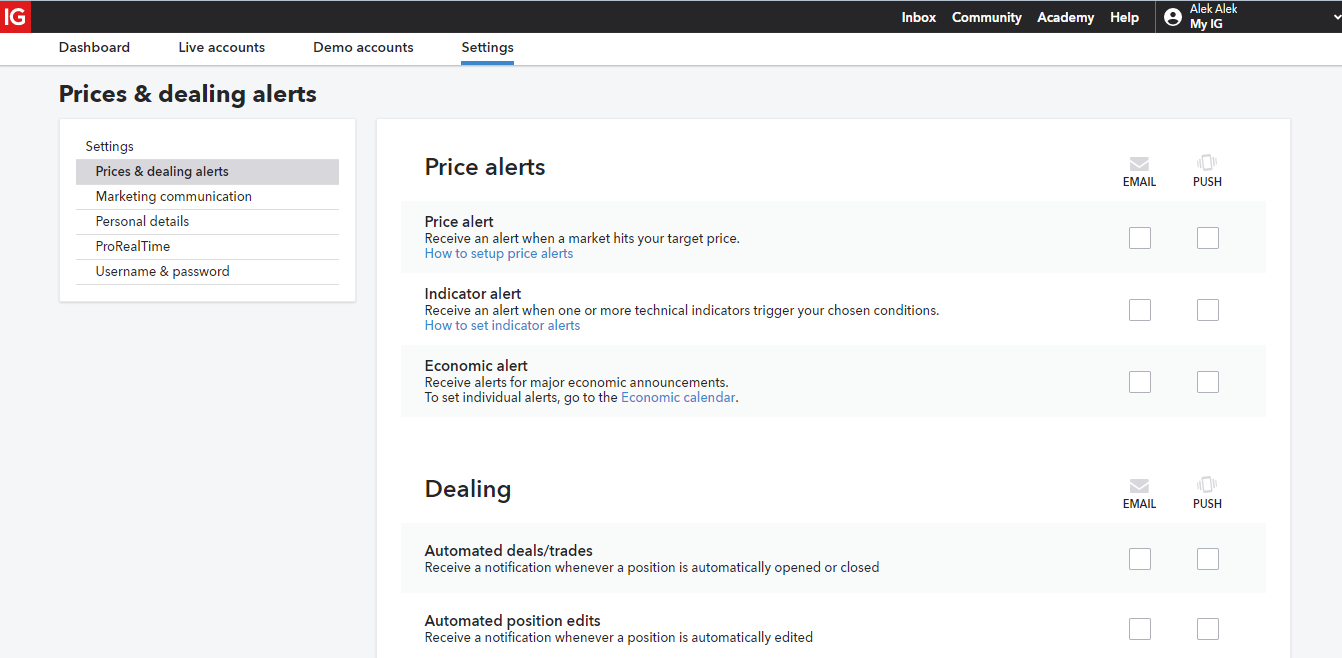
Task: Enable email for Price alert
Action: pyautogui.click(x=1140, y=238)
